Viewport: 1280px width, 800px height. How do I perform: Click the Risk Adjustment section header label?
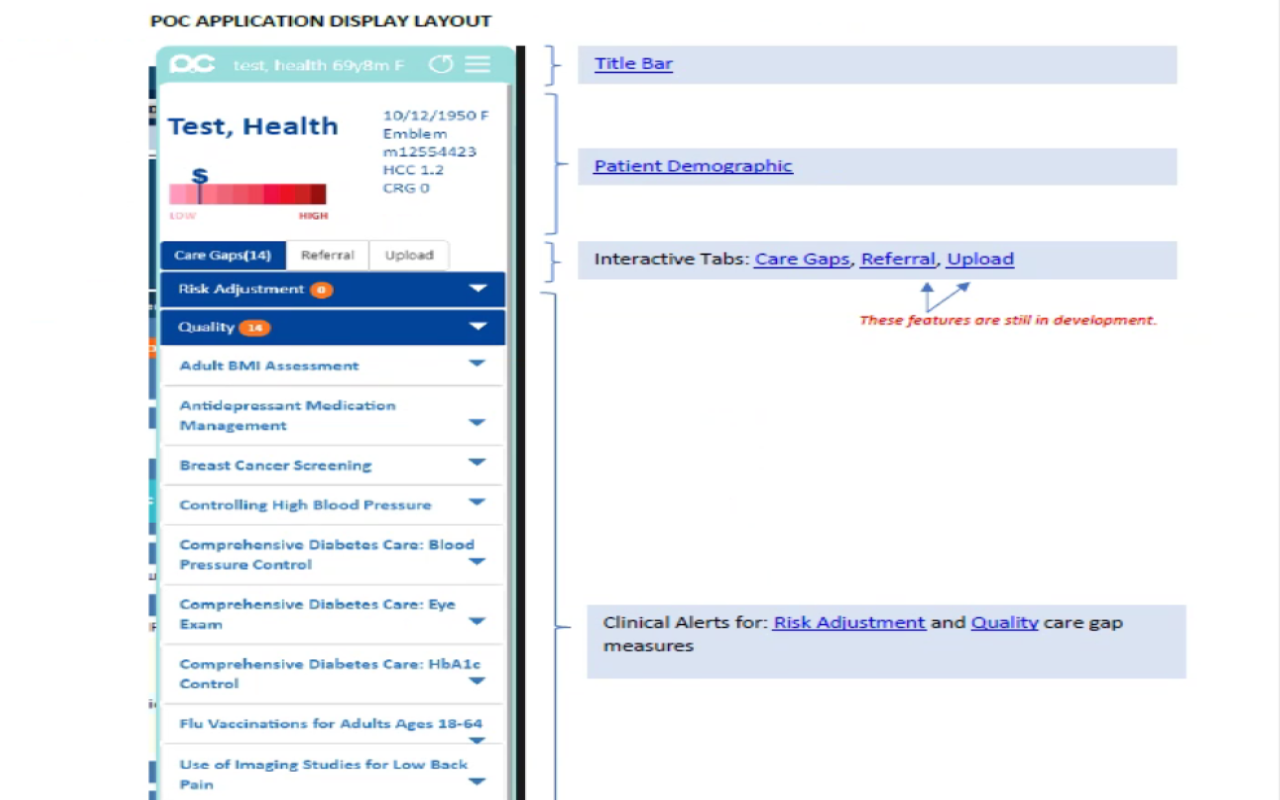click(x=241, y=289)
